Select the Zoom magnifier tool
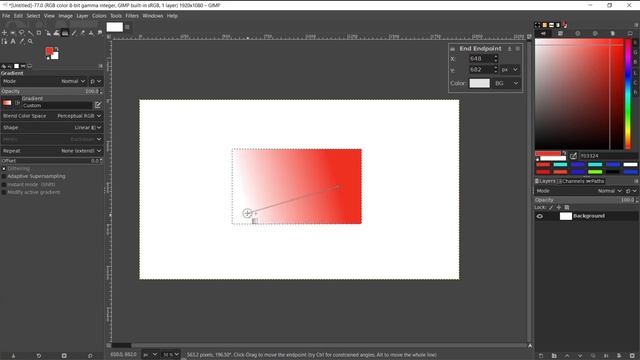This screenshot has width=640, height=360. (30, 41)
